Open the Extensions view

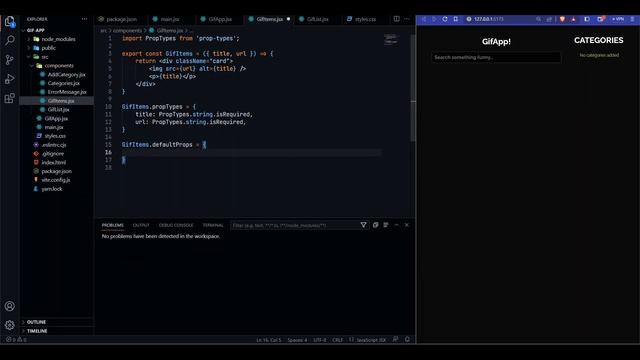pos(10,98)
